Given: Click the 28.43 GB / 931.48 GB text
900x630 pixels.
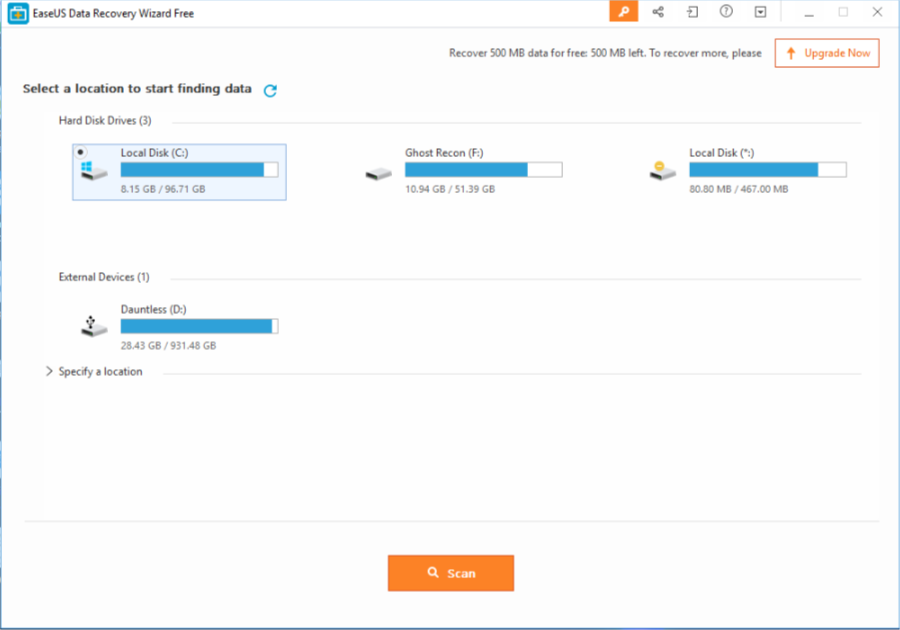Looking at the screenshot, I should (x=168, y=345).
